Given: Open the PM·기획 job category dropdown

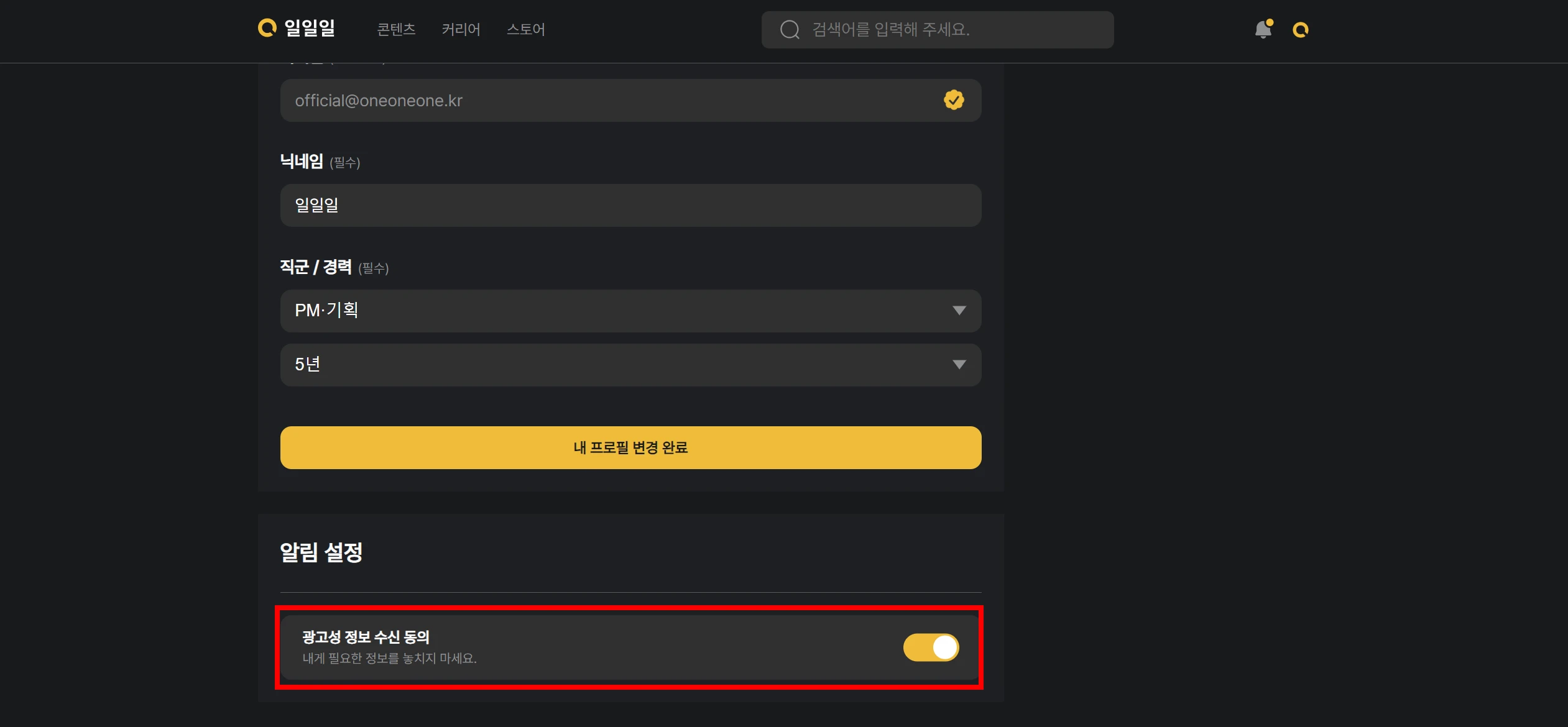Looking at the screenshot, I should point(630,311).
